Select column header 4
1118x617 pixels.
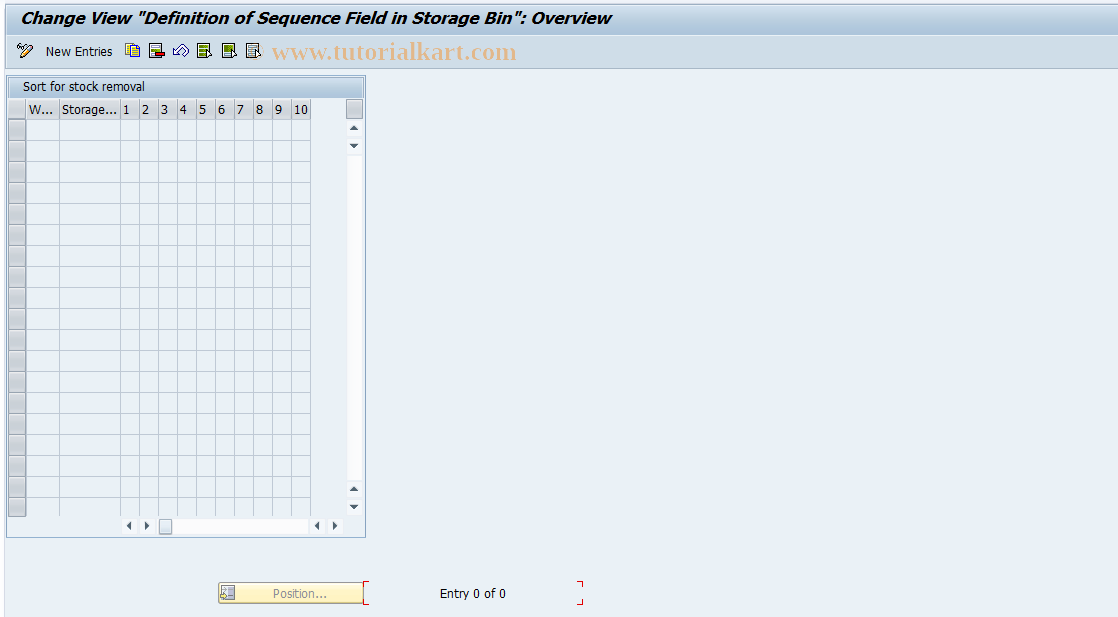187,109
